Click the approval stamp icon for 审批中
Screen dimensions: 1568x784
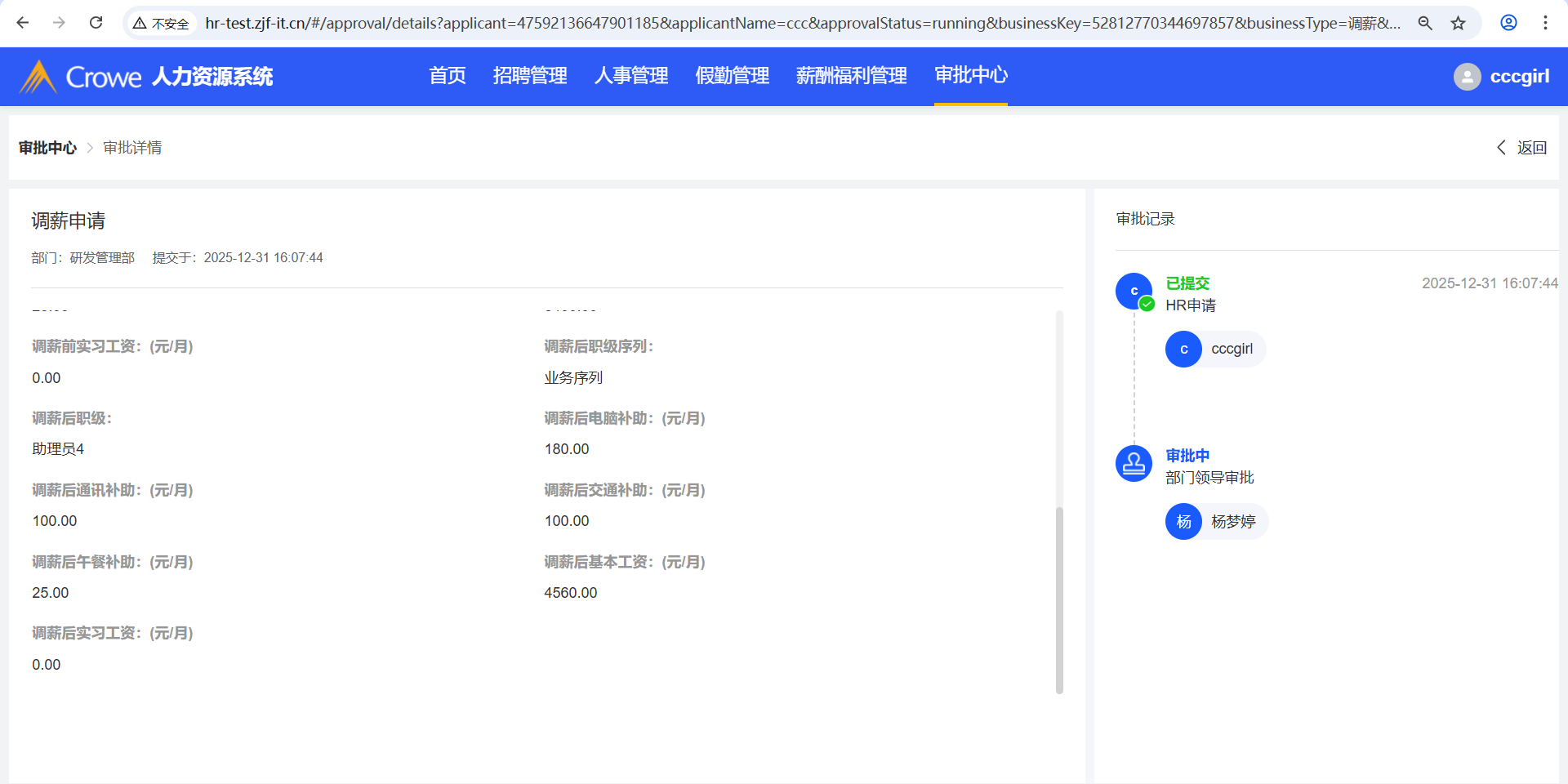pyautogui.click(x=1134, y=464)
